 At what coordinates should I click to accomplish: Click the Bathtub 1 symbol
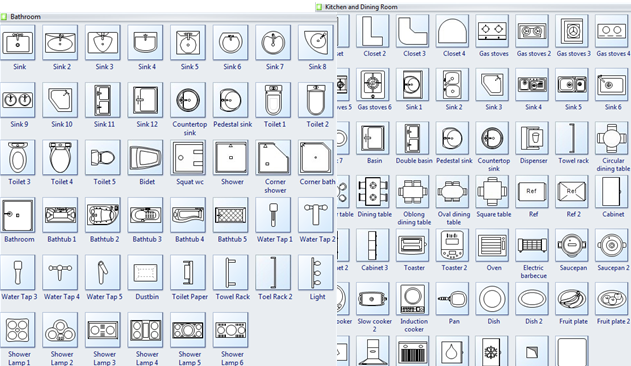60,215
